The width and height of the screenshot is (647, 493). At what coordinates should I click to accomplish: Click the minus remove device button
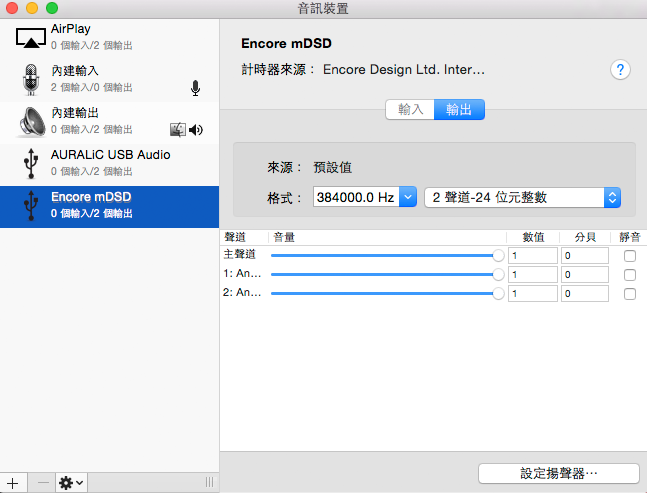coord(42,483)
